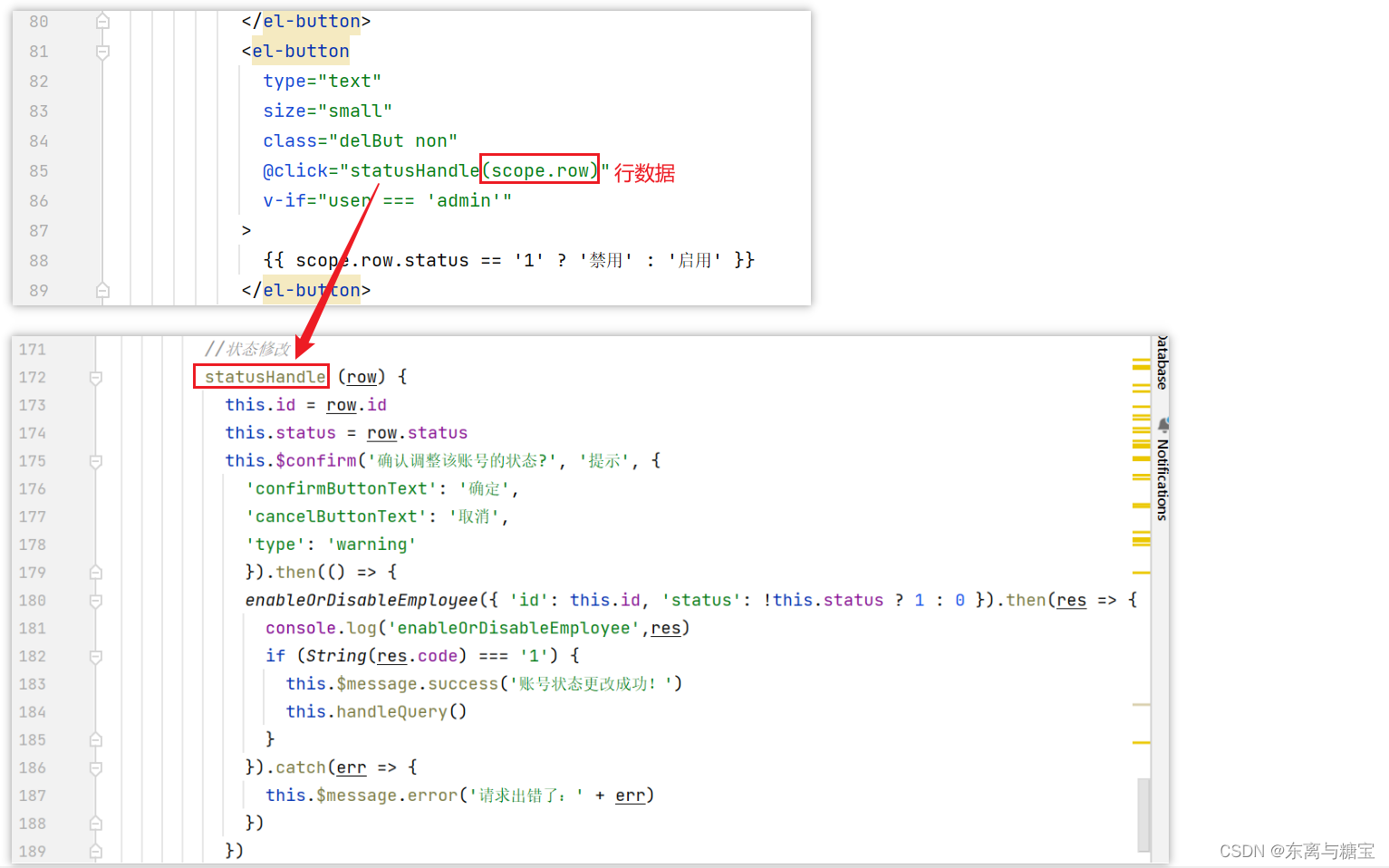Click this.$message.error on line 187
Screen dimensions: 1389x868
pyautogui.click(x=362, y=796)
